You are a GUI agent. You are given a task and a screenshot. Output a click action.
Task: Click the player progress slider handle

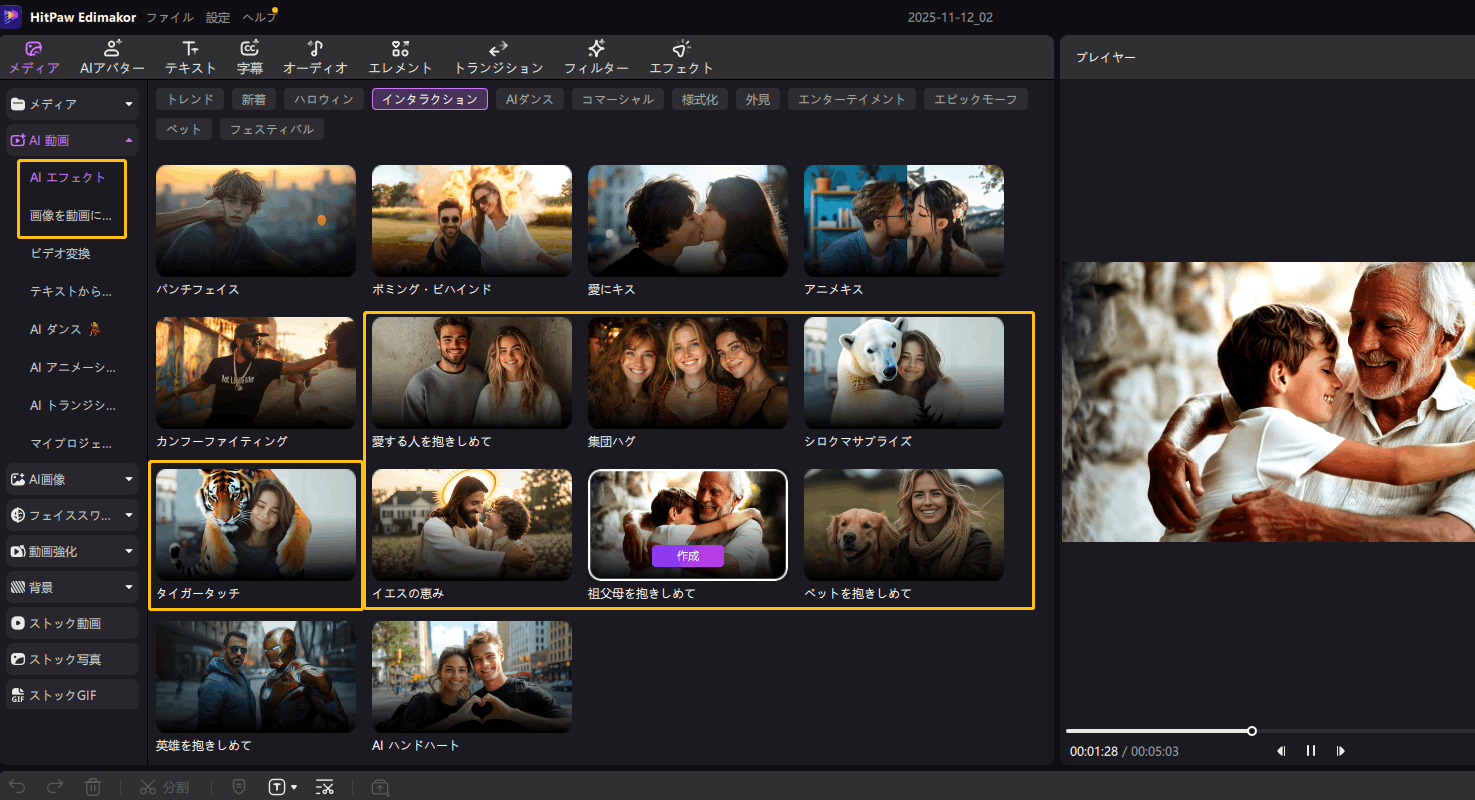[x=1252, y=731]
